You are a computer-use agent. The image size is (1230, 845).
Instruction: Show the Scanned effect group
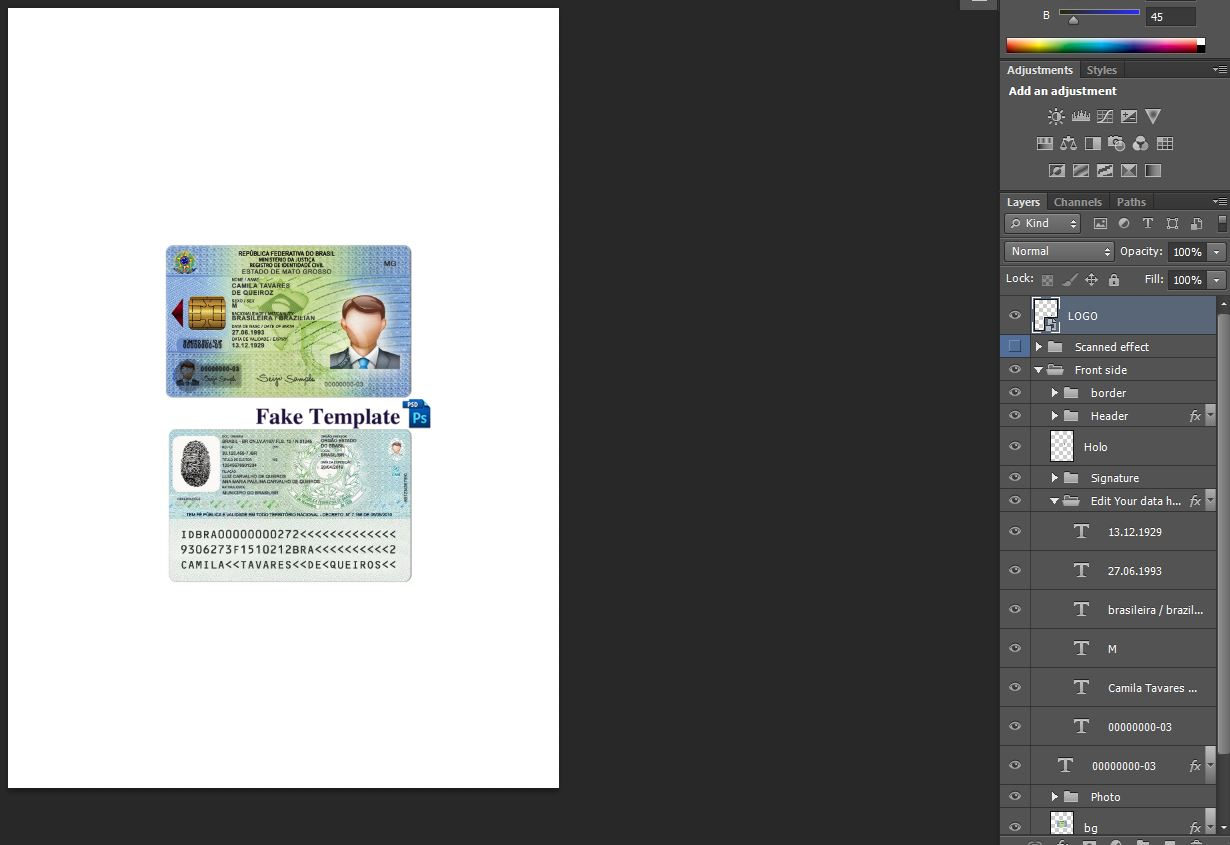click(x=1015, y=347)
